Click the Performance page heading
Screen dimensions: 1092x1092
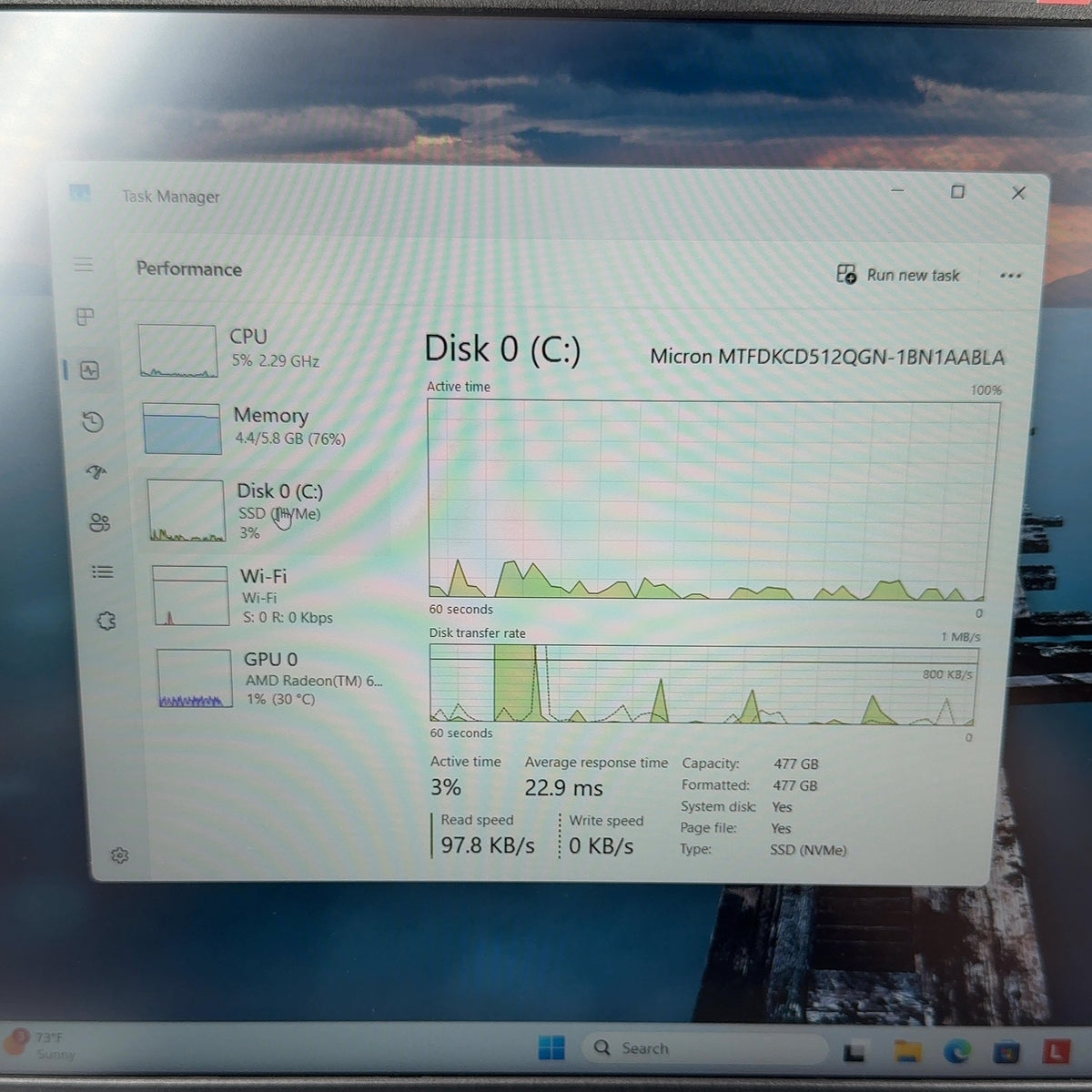189,268
